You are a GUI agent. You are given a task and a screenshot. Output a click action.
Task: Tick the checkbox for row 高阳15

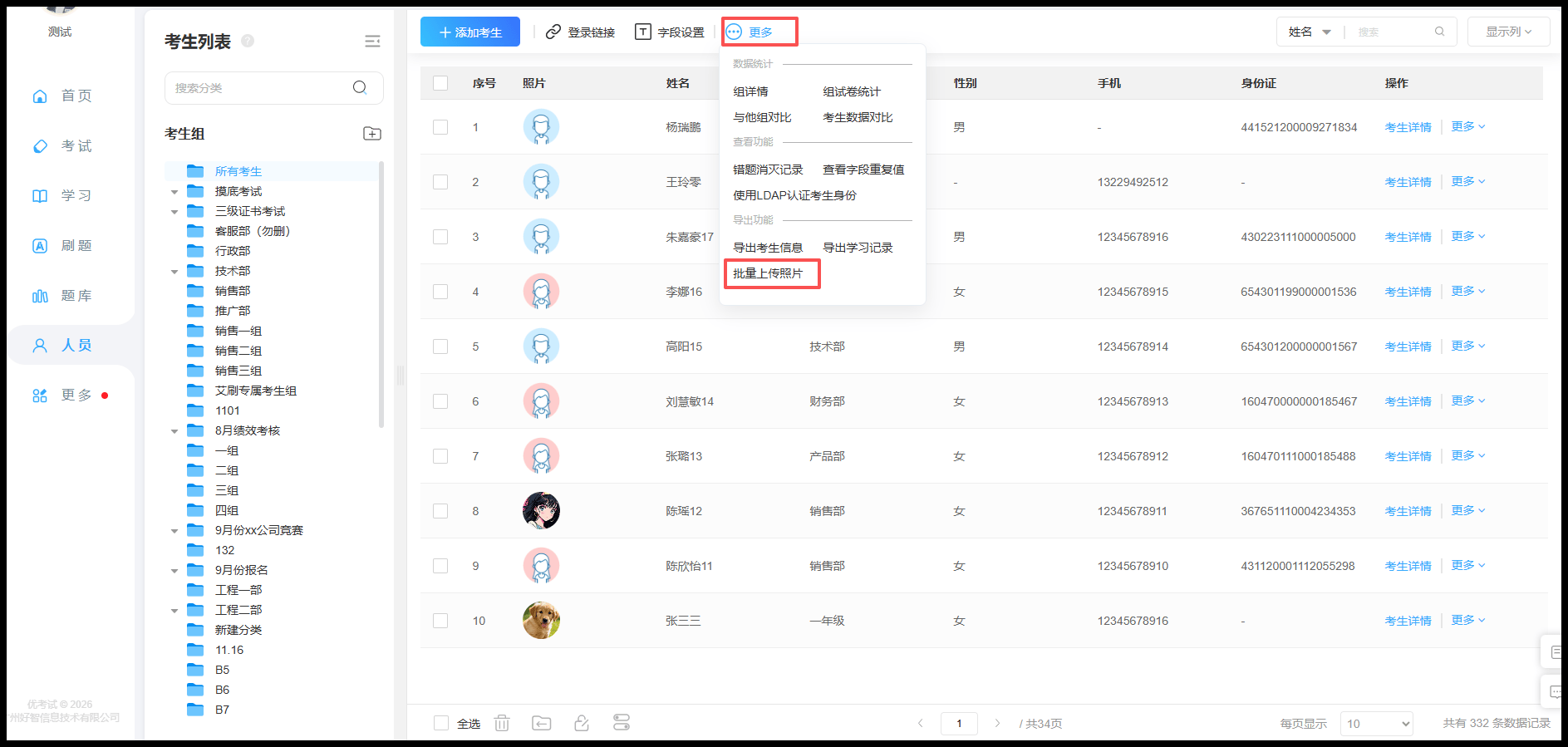tap(440, 346)
